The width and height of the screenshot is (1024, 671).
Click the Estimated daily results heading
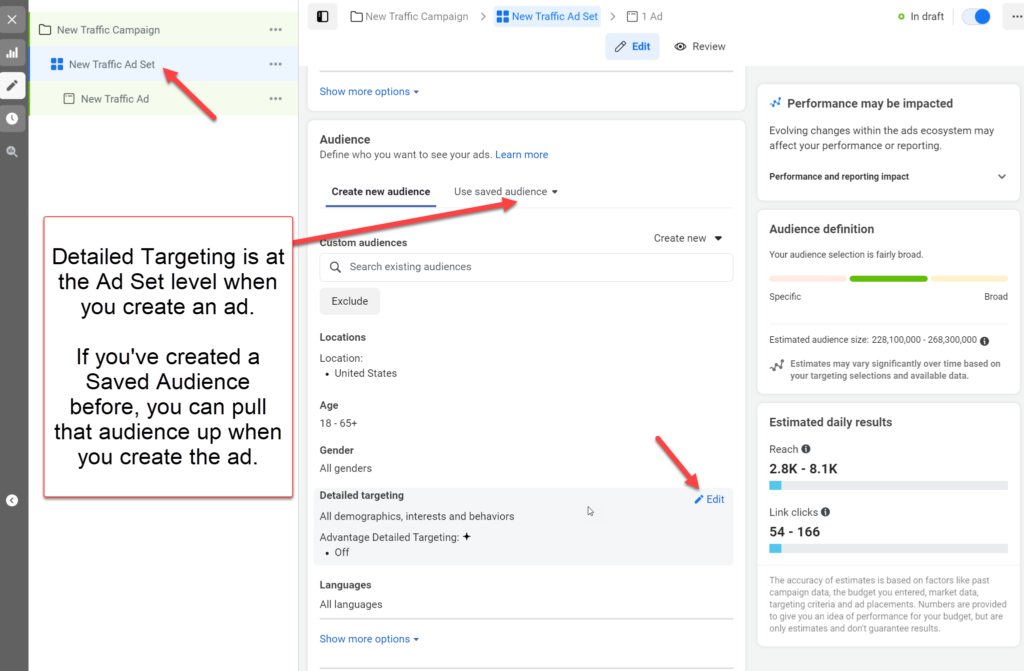tap(830, 422)
